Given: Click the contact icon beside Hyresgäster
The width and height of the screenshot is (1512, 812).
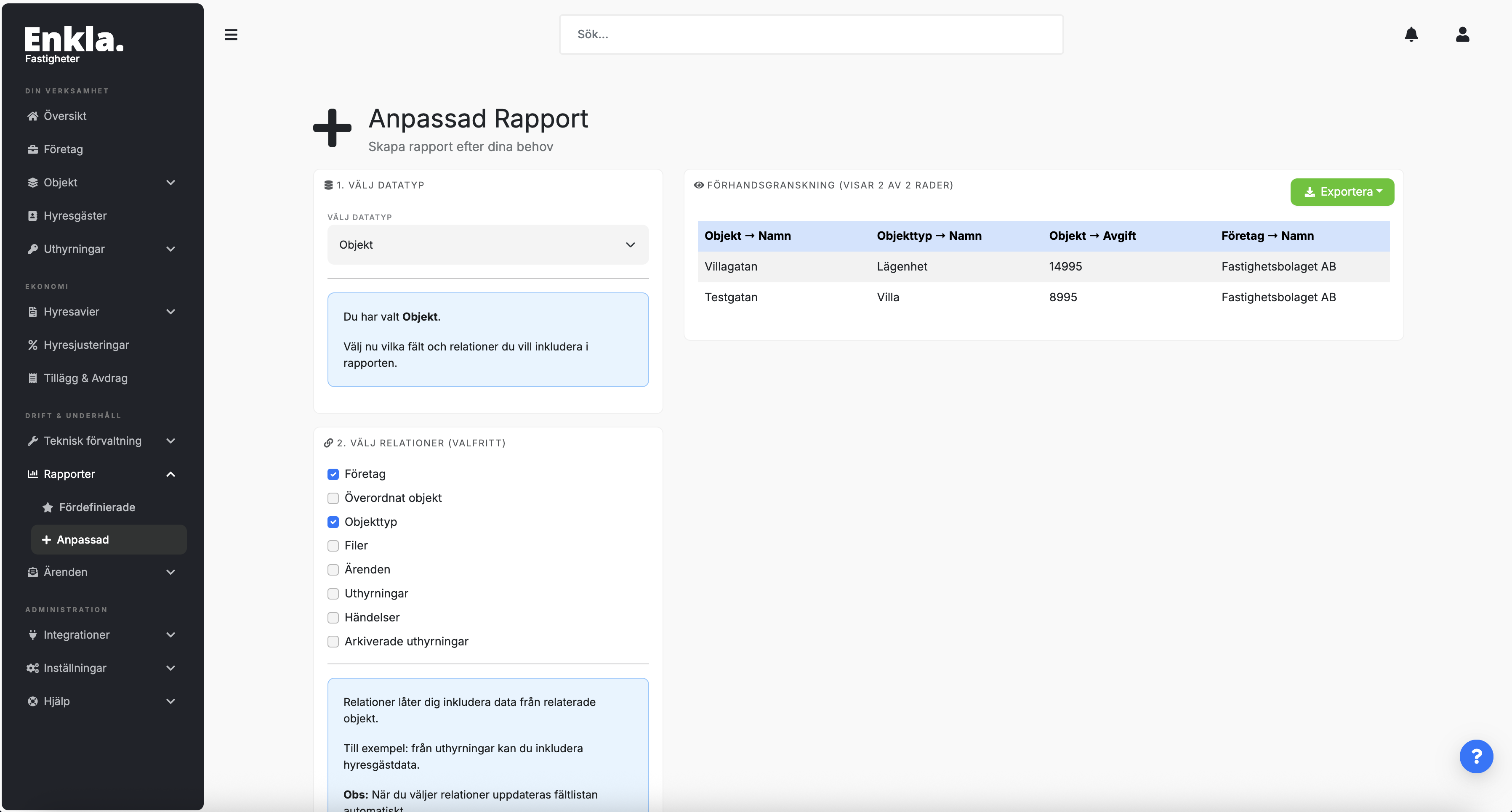Looking at the screenshot, I should [33, 216].
